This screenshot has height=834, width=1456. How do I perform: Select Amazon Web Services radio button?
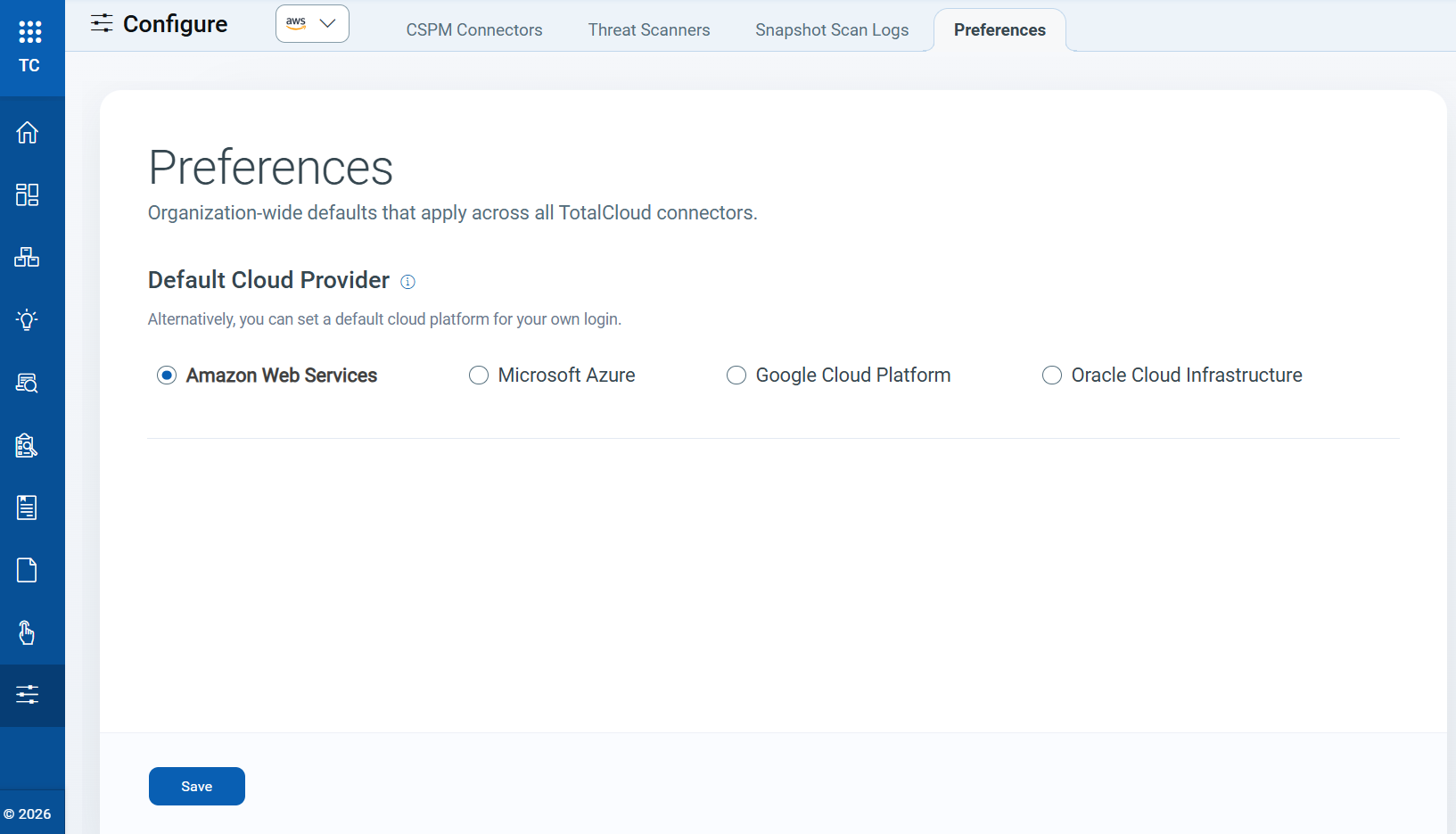(167, 376)
